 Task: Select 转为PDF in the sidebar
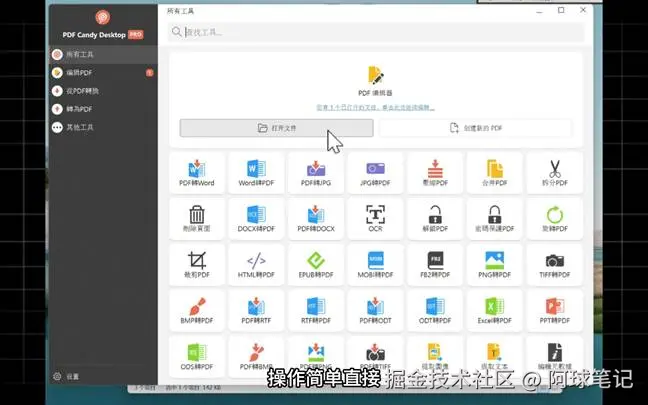(103, 109)
